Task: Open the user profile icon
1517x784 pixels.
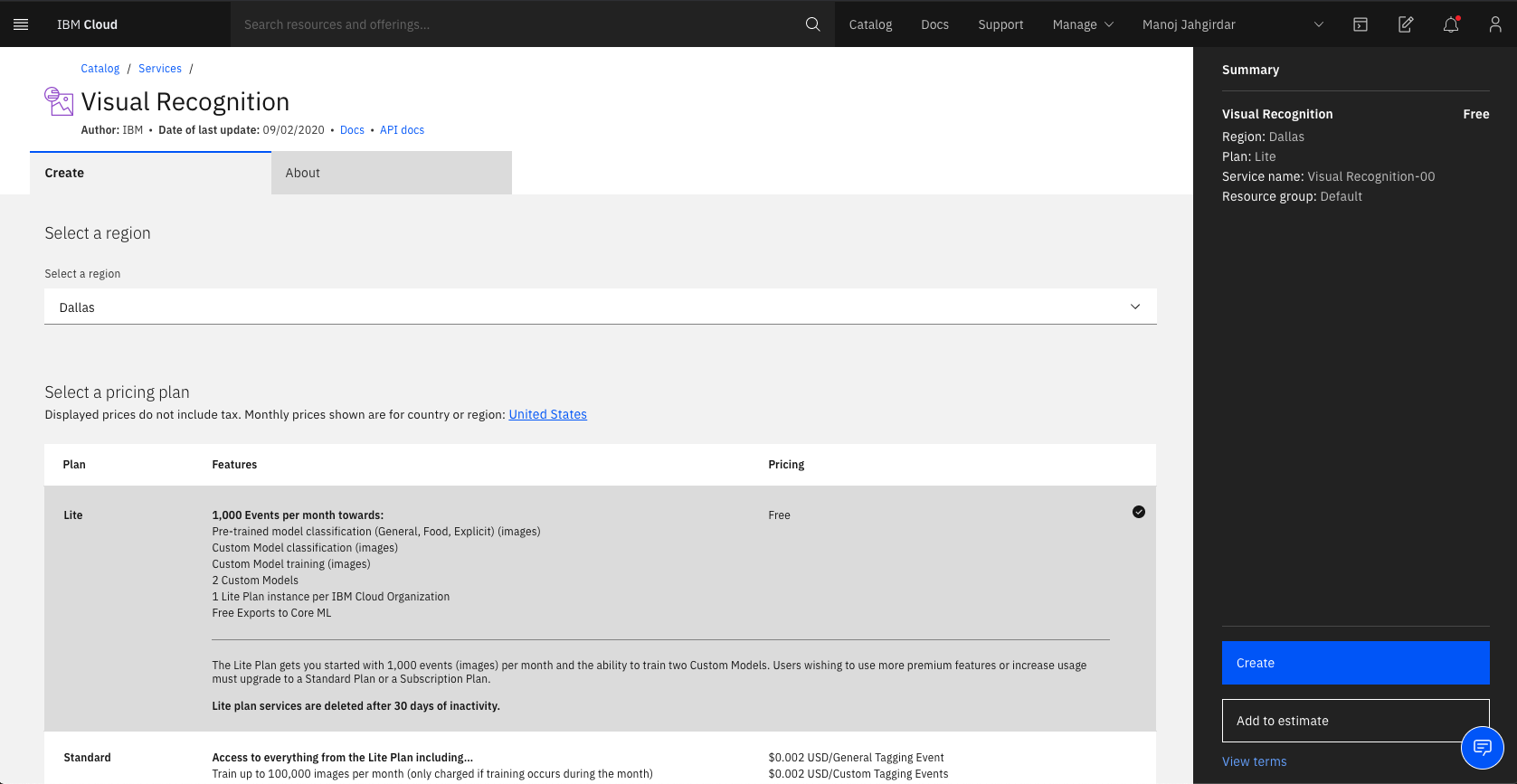Action: (1495, 24)
